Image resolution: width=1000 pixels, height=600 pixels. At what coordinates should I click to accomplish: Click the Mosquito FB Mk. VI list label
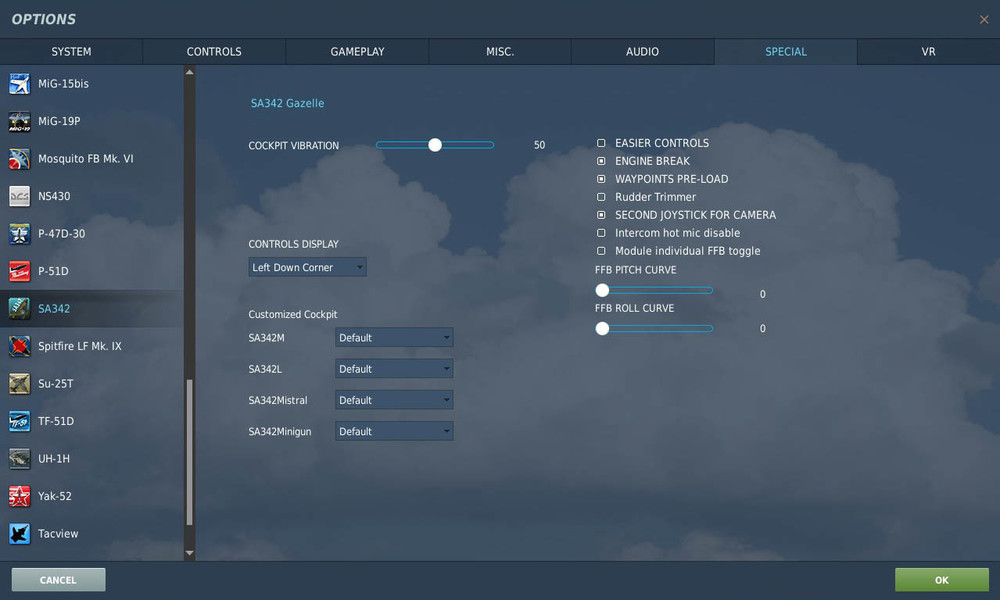click(85, 159)
